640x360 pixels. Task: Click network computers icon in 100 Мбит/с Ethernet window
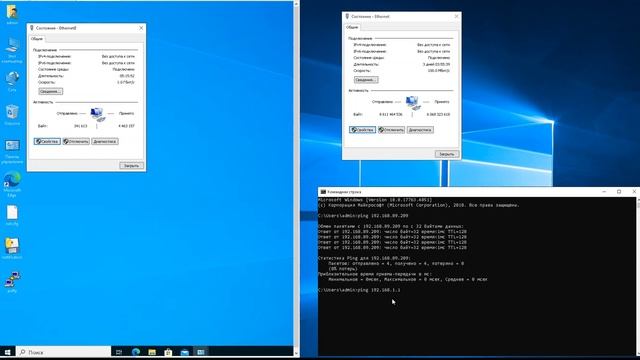(x=413, y=103)
